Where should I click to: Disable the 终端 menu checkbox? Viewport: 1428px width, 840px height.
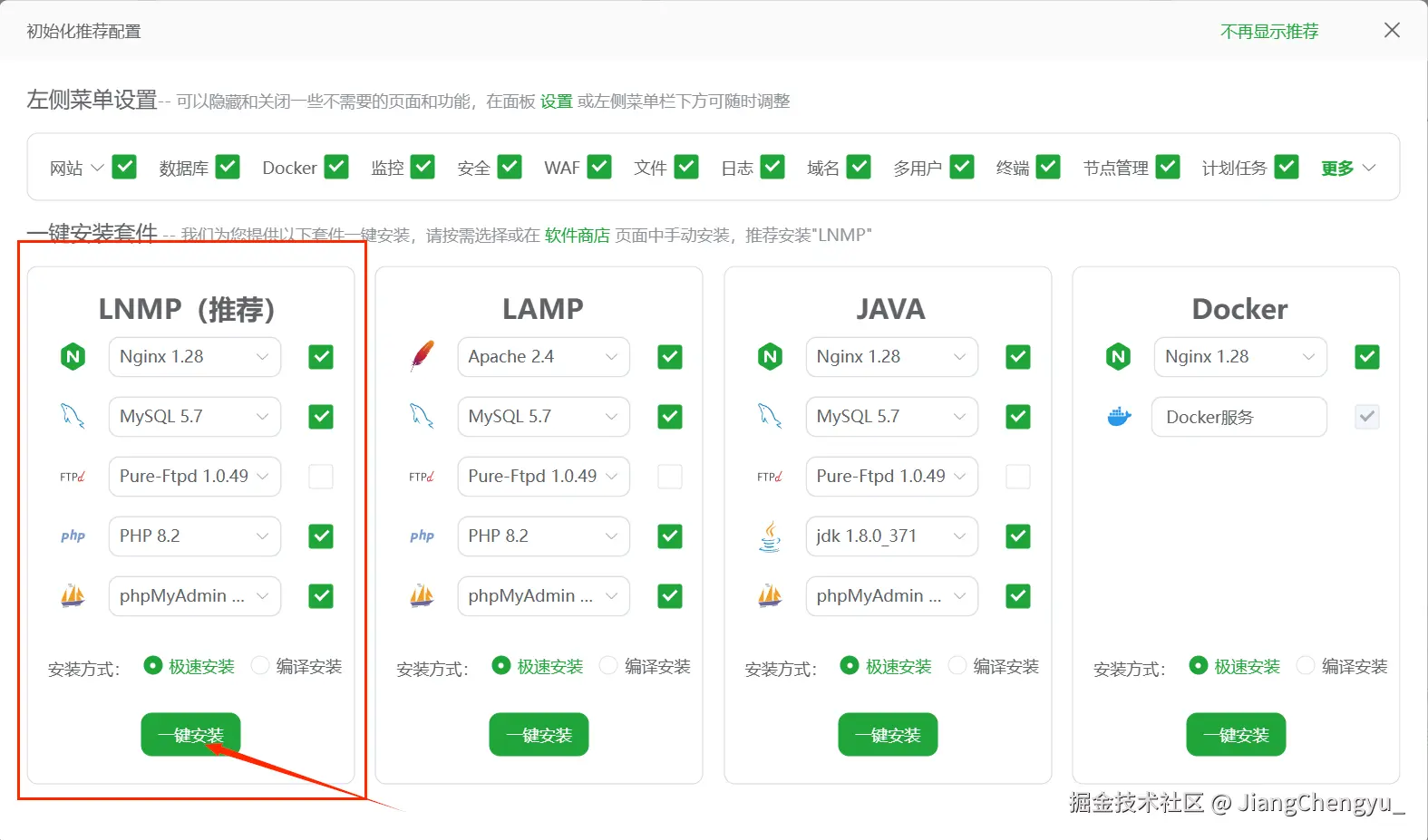[1048, 168]
